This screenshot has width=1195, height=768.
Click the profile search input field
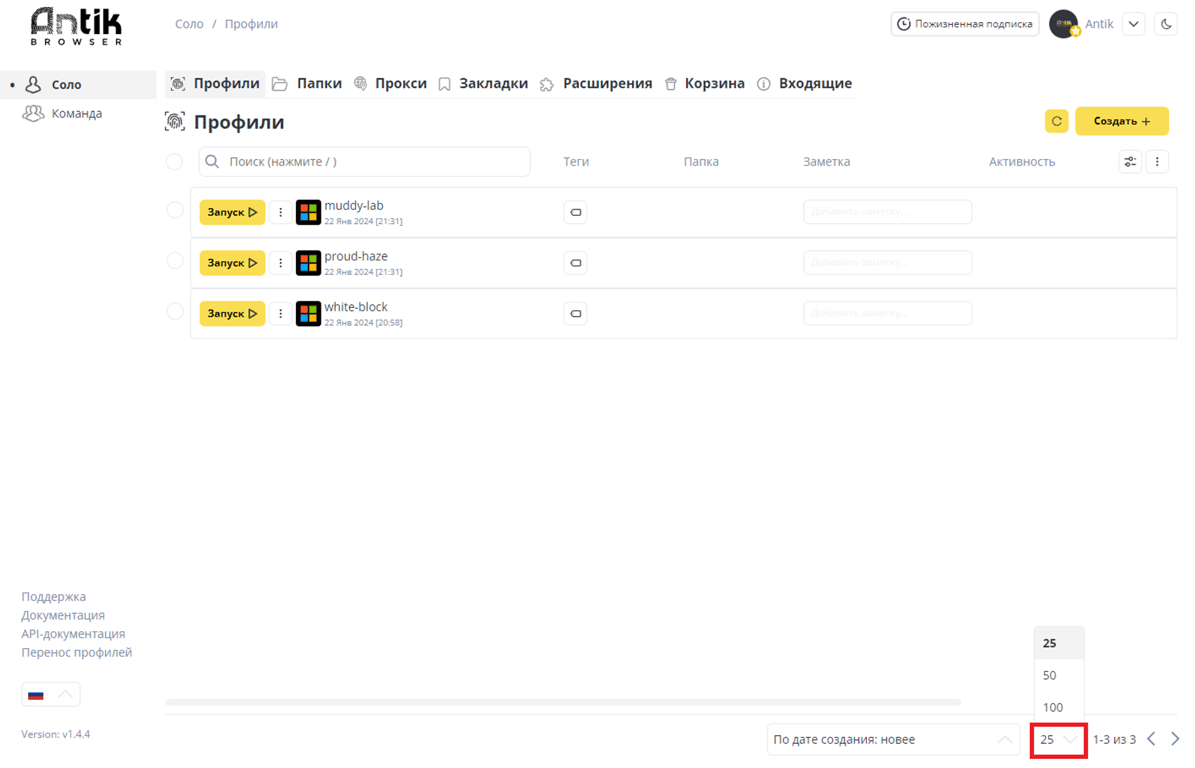[x=365, y=162]
